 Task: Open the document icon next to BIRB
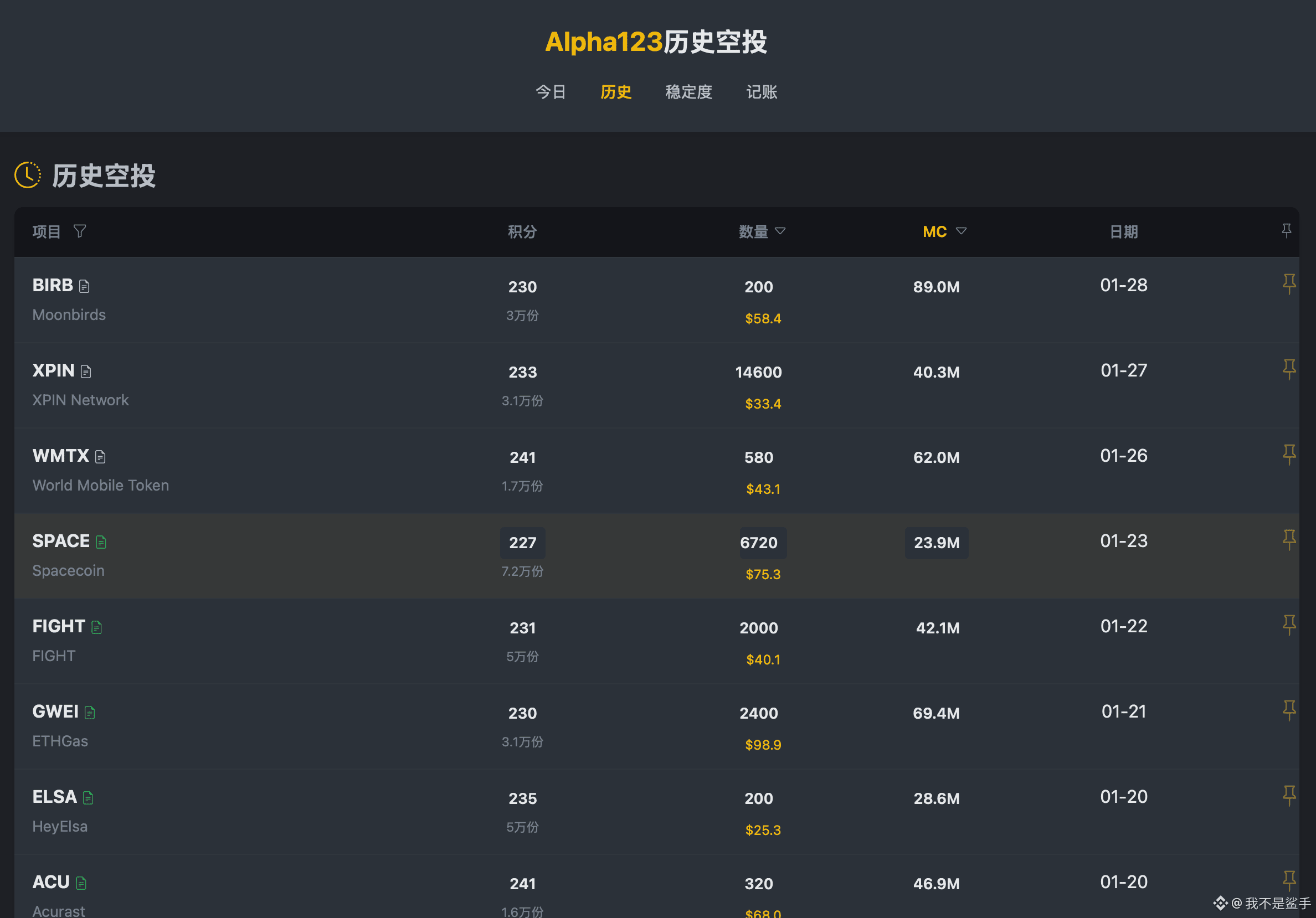[84, 286]
